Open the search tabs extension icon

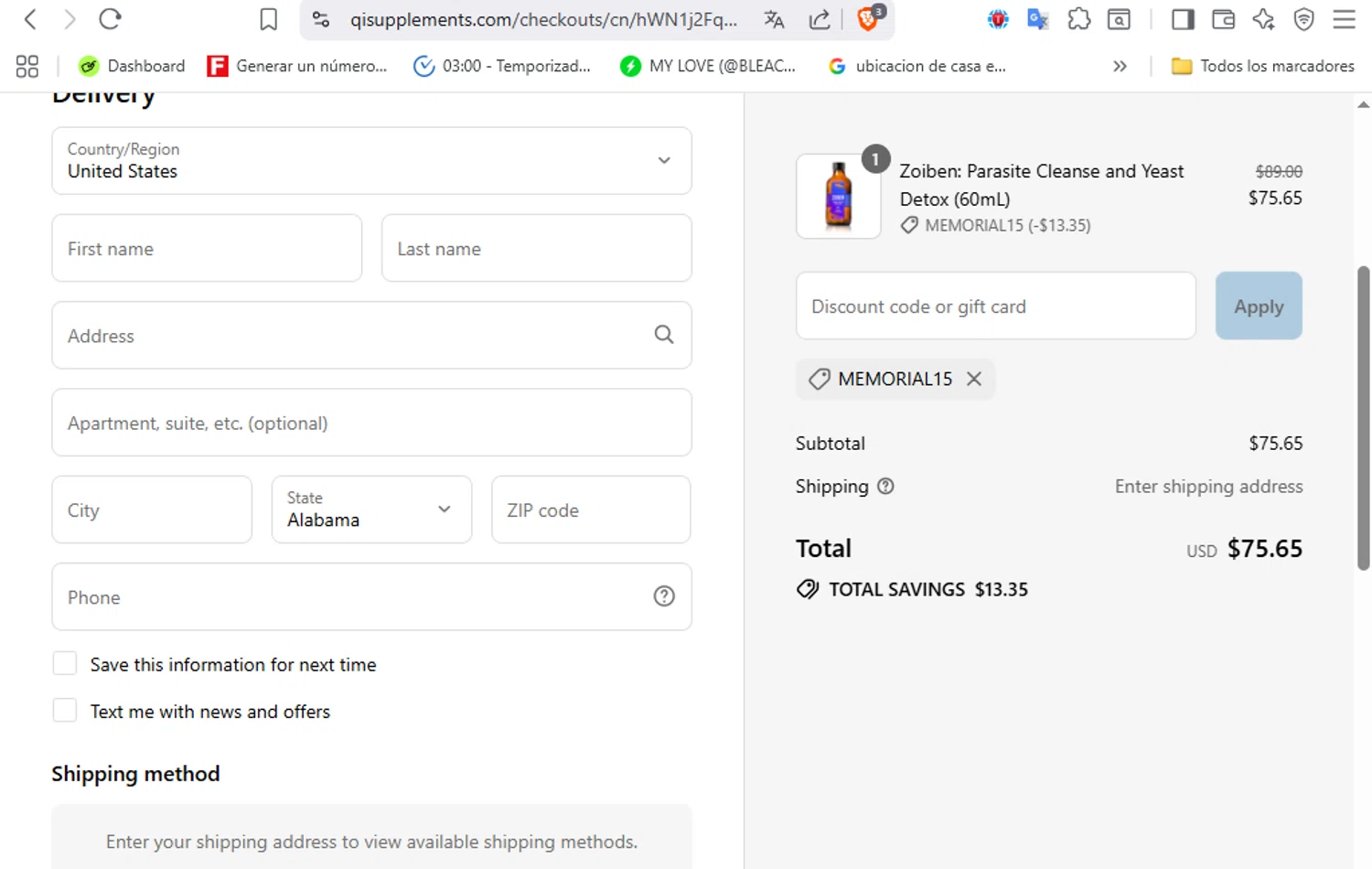[1119, 19]
